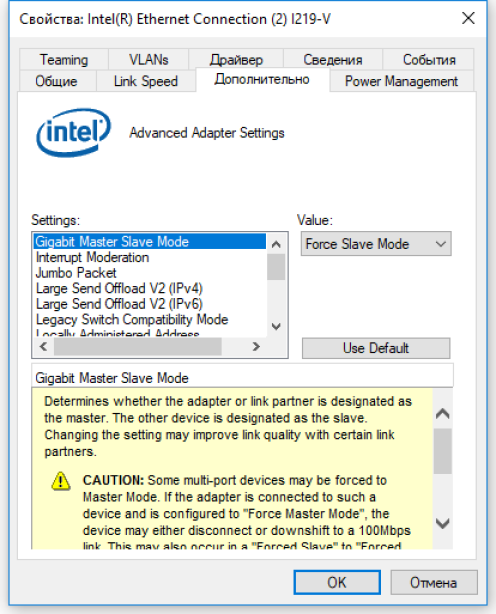Open the Драйвер tab
Viewport: 496px width, 614px height.
click(236, 60)
